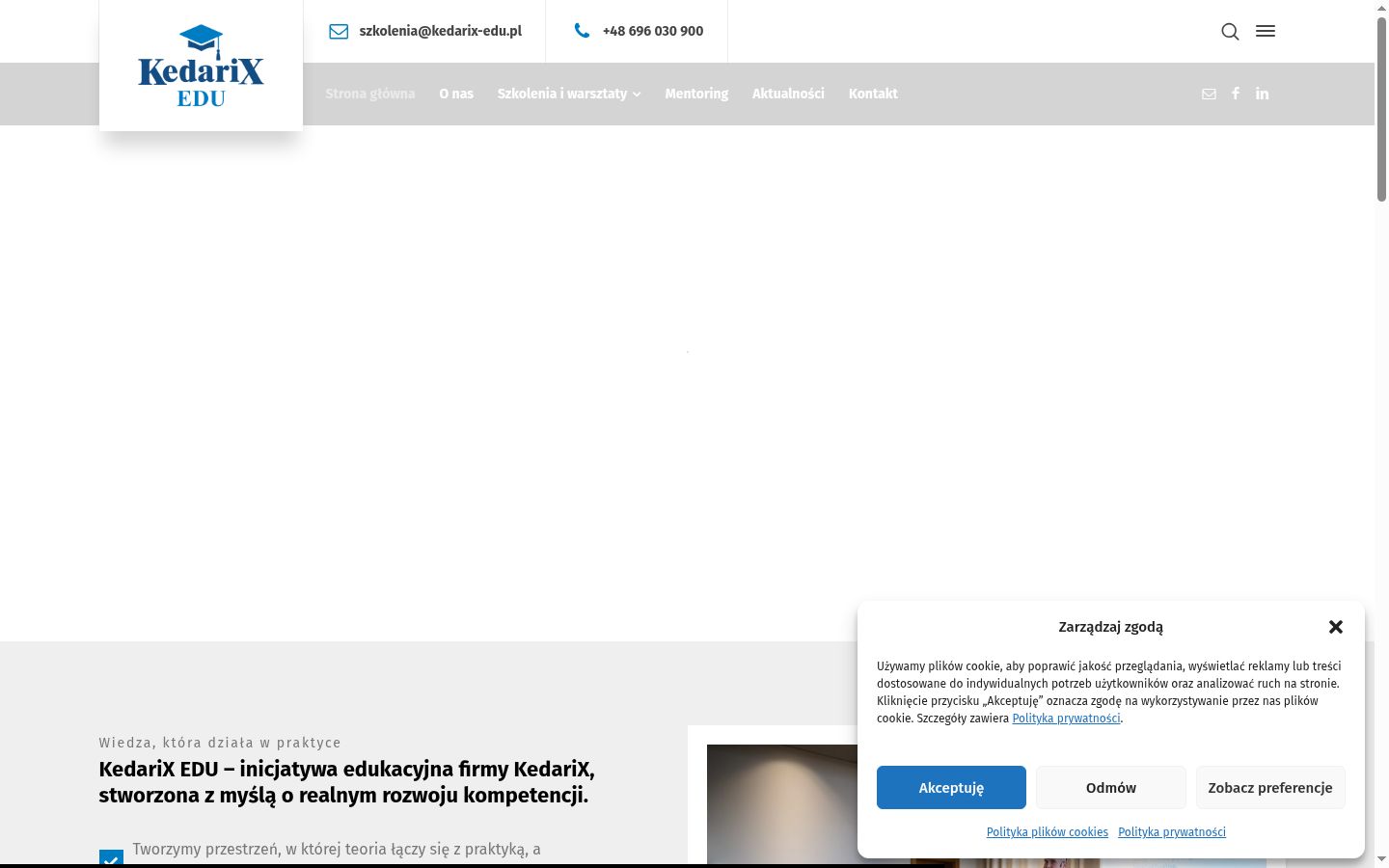Open the Aktualności menu item

pyautogui.click(x=788, y=94)
